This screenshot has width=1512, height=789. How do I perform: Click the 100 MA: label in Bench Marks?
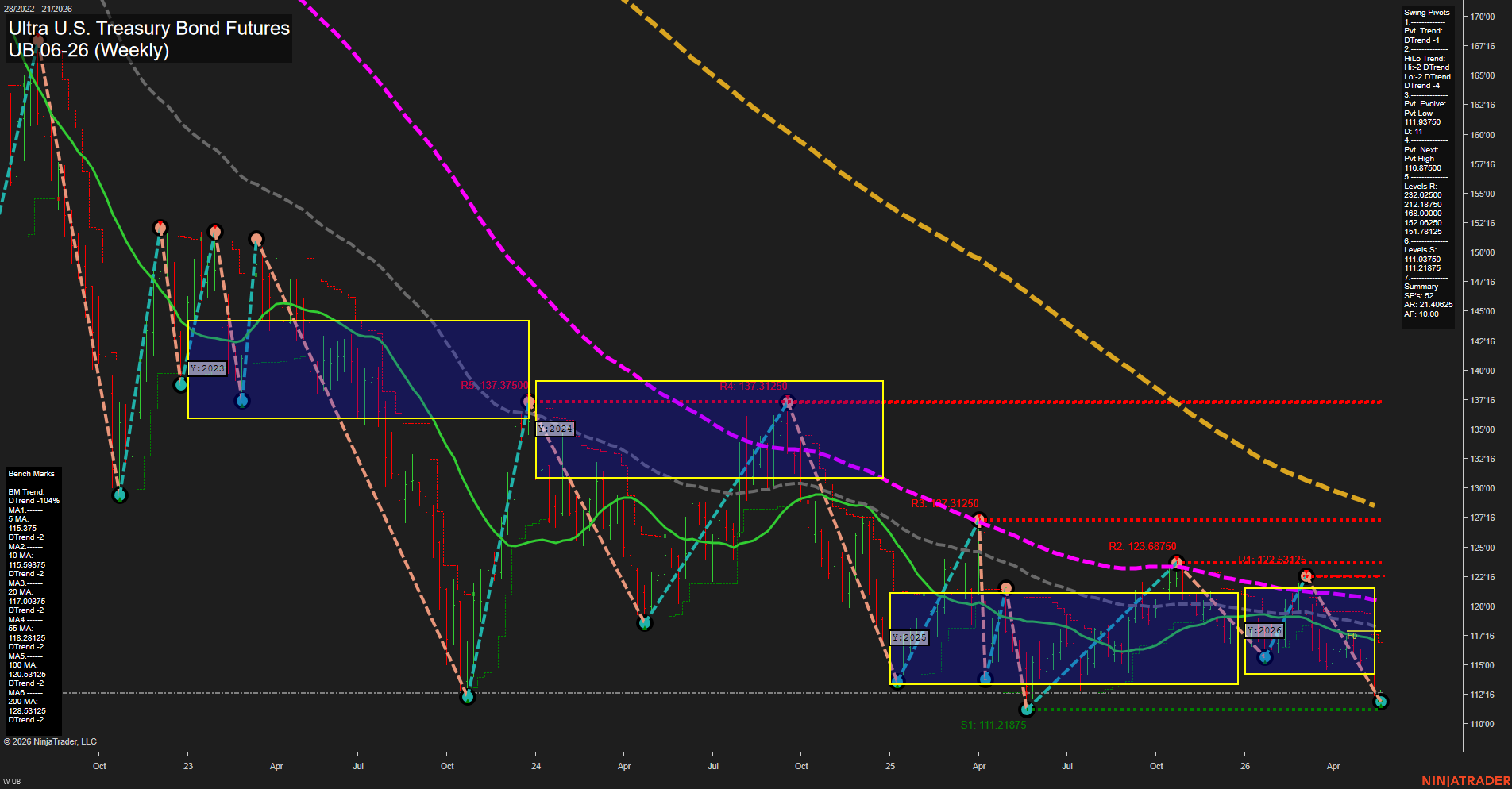click(22, 665)
